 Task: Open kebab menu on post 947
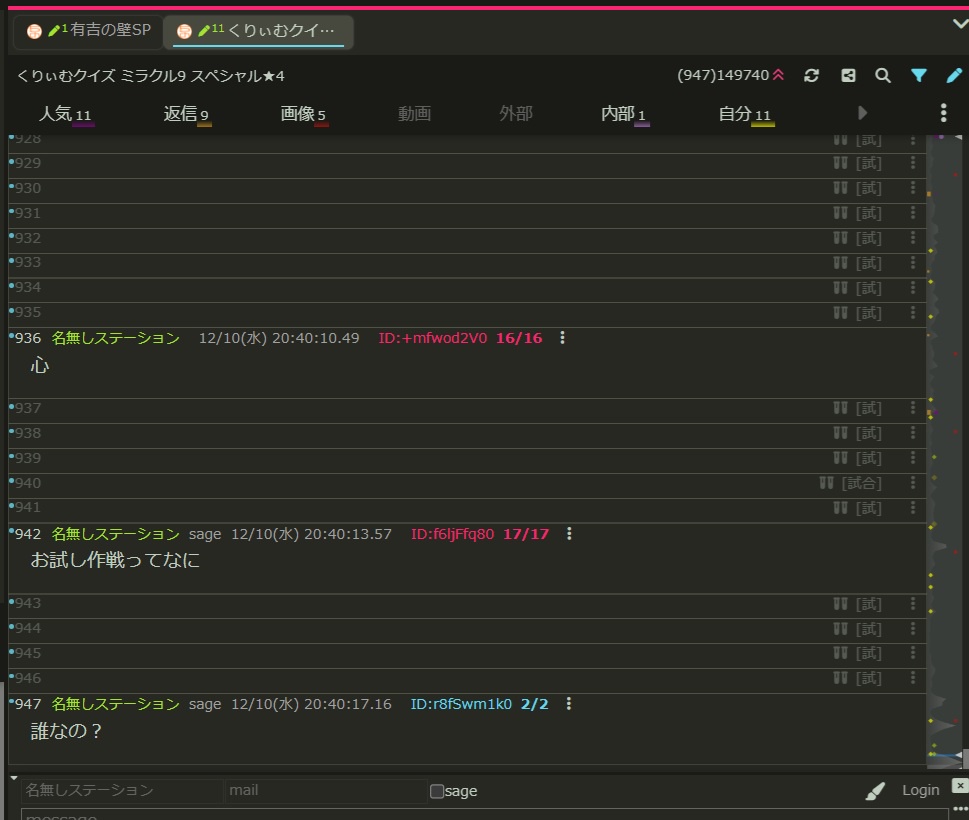[x=569, y=704]
